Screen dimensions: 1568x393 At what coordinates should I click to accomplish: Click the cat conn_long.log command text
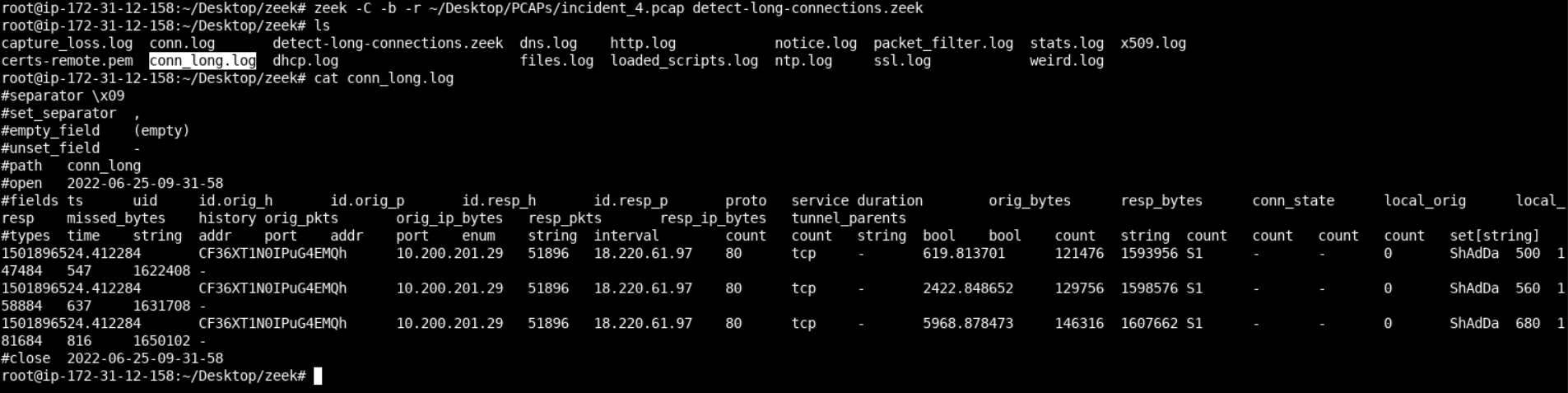point(384,78)
